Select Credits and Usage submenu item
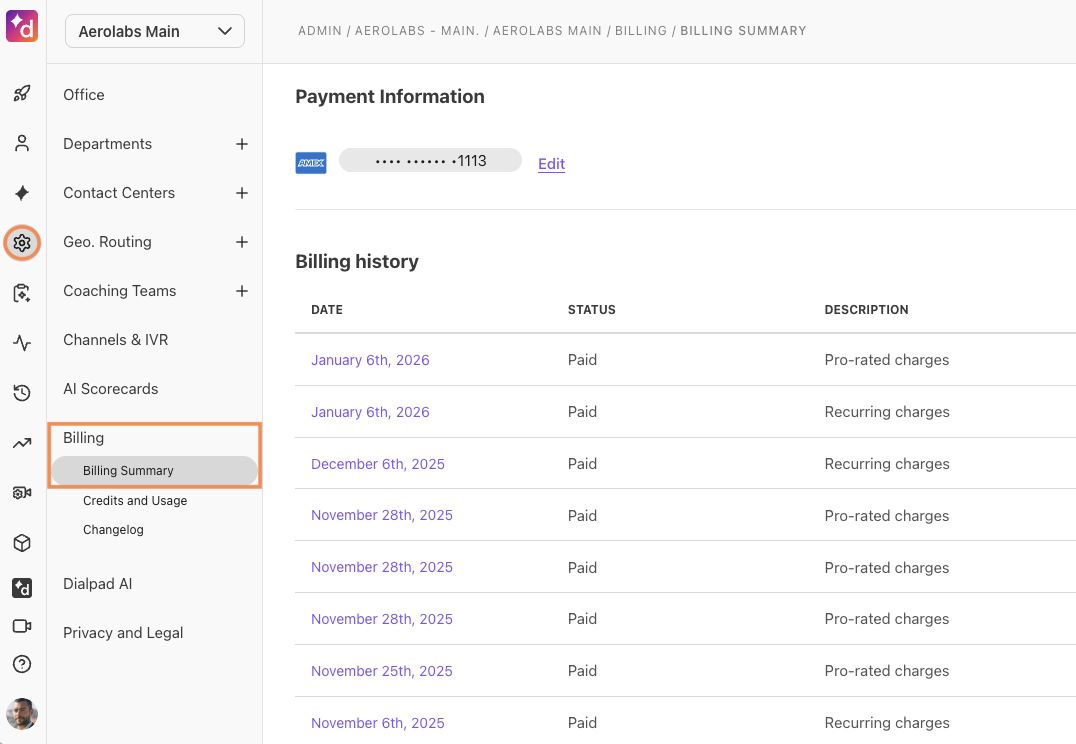1076x744 pixels. pos(135,501)
